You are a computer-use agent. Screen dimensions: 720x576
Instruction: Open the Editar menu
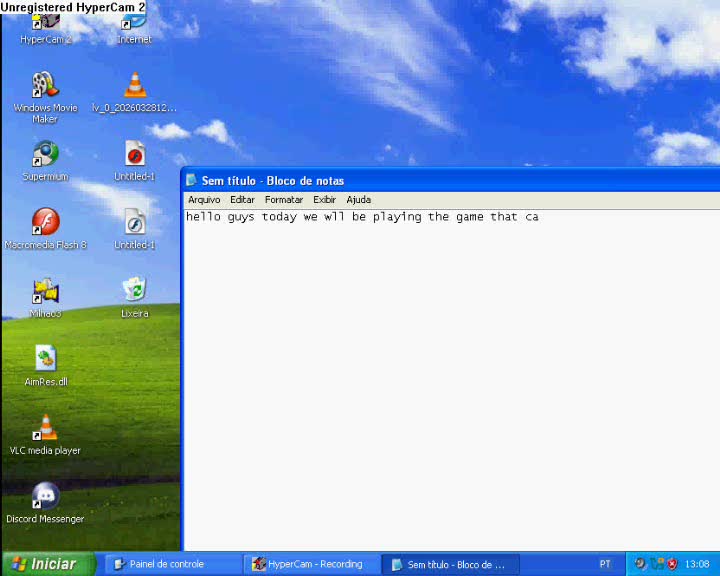242,200
